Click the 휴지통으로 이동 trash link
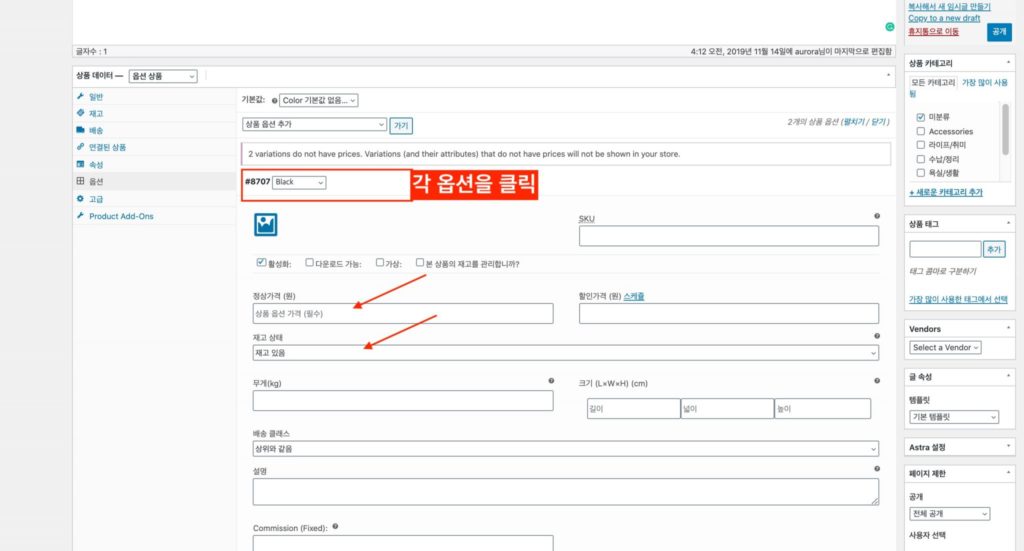 click(x=933, y=32)
